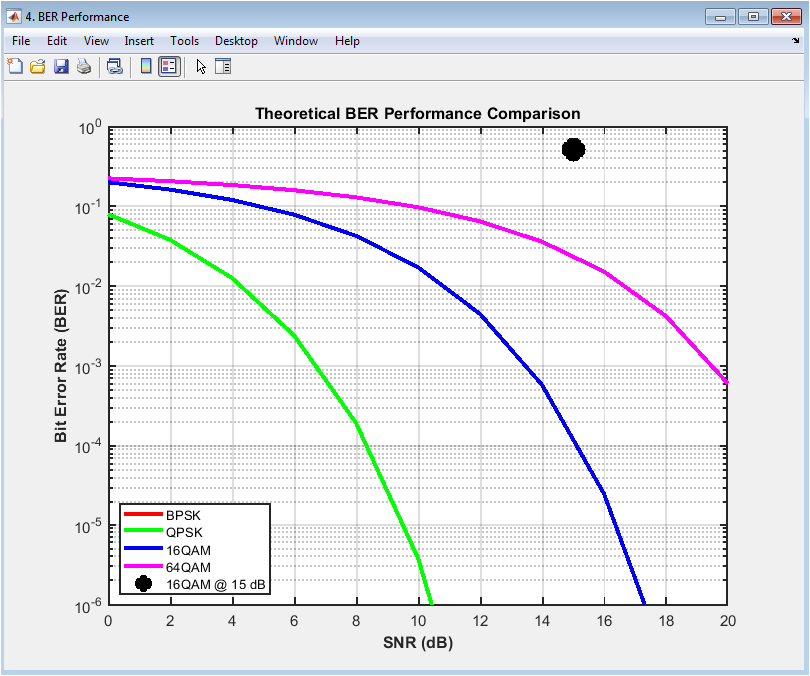Open the Tools menu
810x676 pixels.
point(184,41)
